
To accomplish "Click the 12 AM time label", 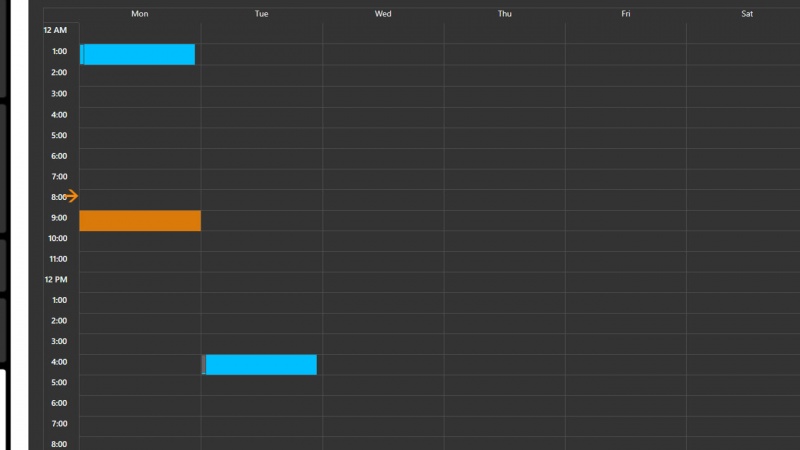I will coord(55,31).
